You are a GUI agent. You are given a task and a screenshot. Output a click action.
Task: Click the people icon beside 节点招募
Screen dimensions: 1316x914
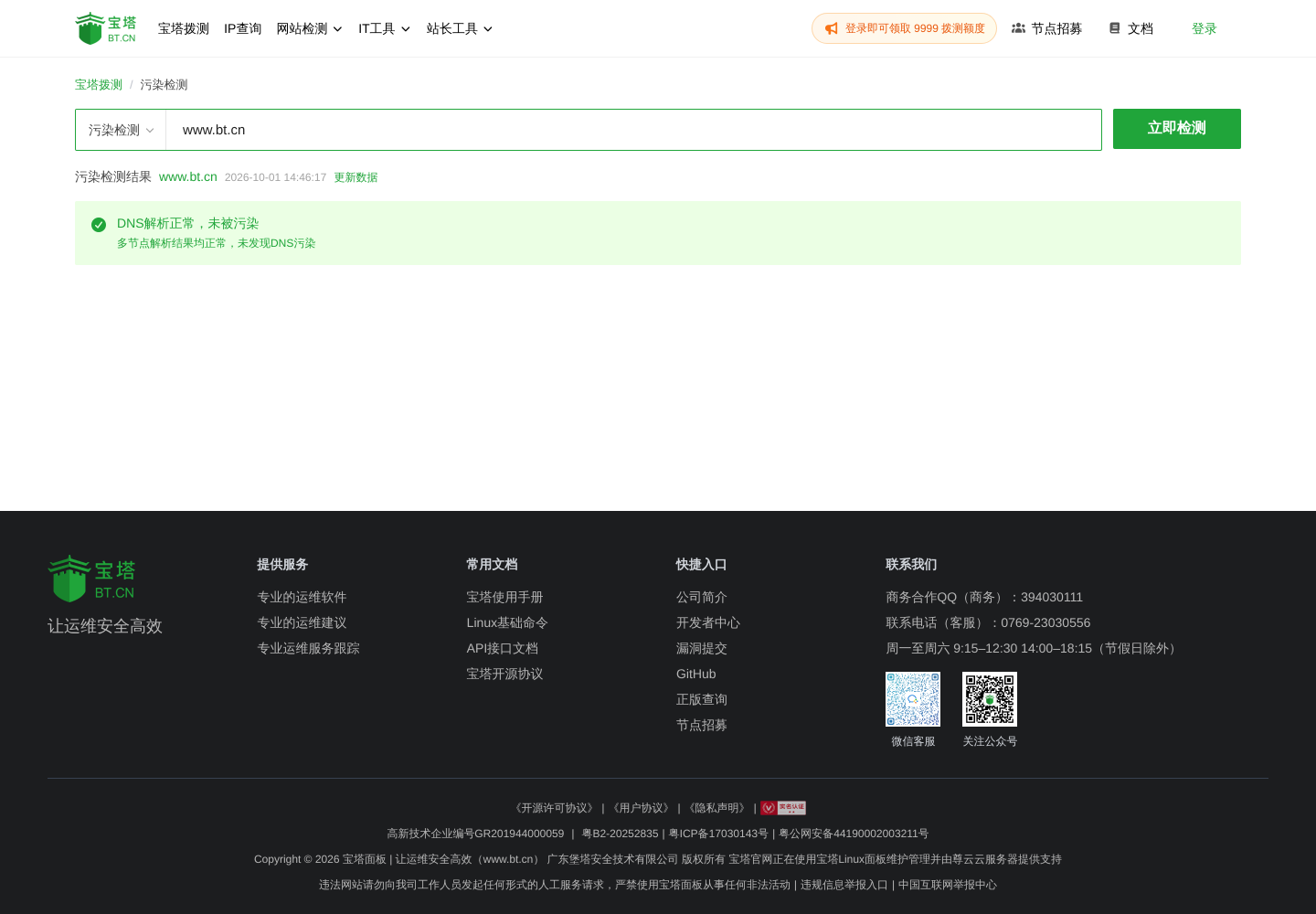(x=1018, y=28)
